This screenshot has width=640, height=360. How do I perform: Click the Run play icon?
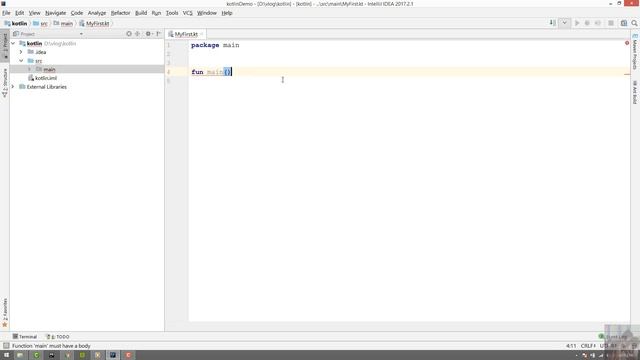[577, 23]
